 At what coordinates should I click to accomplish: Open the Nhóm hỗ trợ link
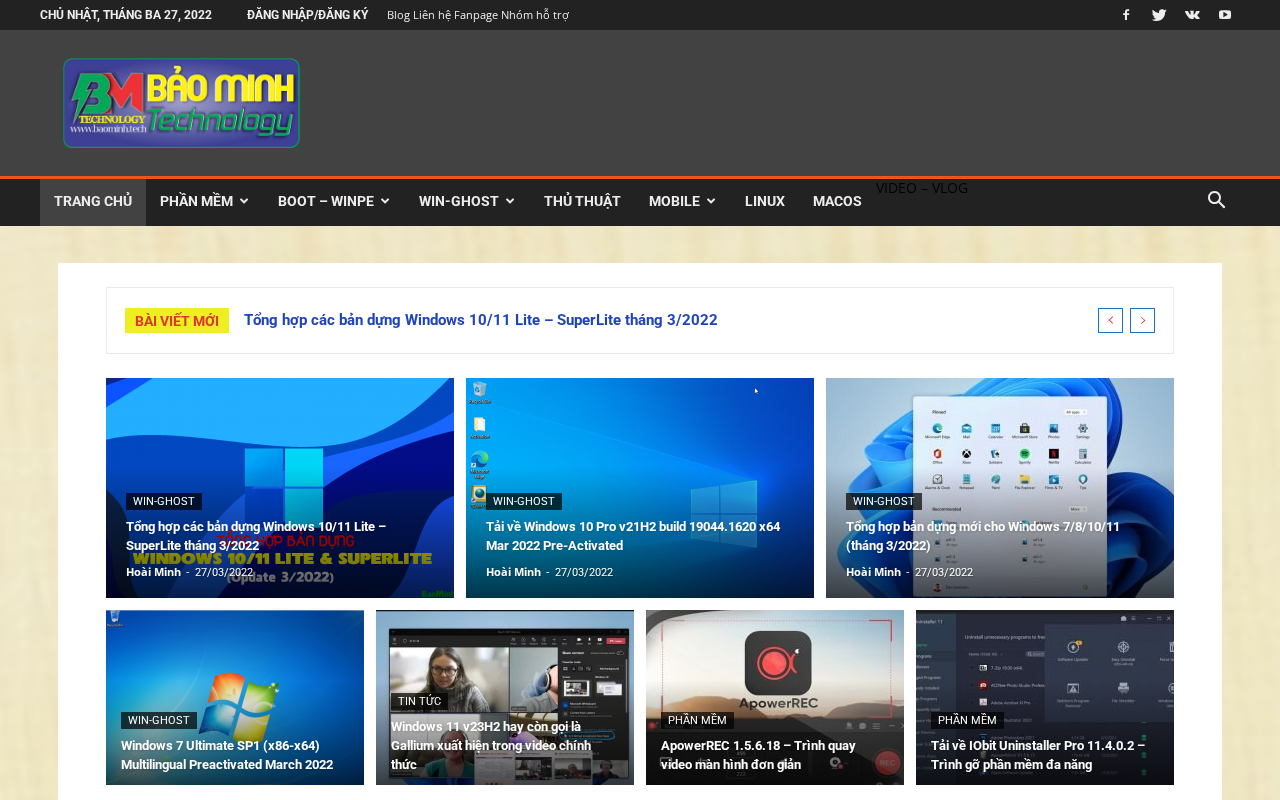535,15
